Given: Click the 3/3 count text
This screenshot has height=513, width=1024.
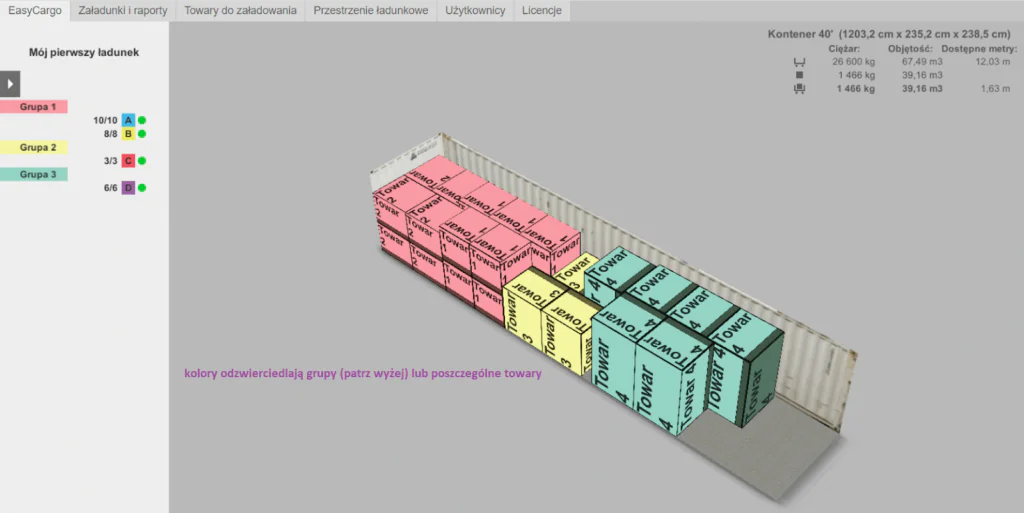Looking at the screenshot, I should point(110,161).
